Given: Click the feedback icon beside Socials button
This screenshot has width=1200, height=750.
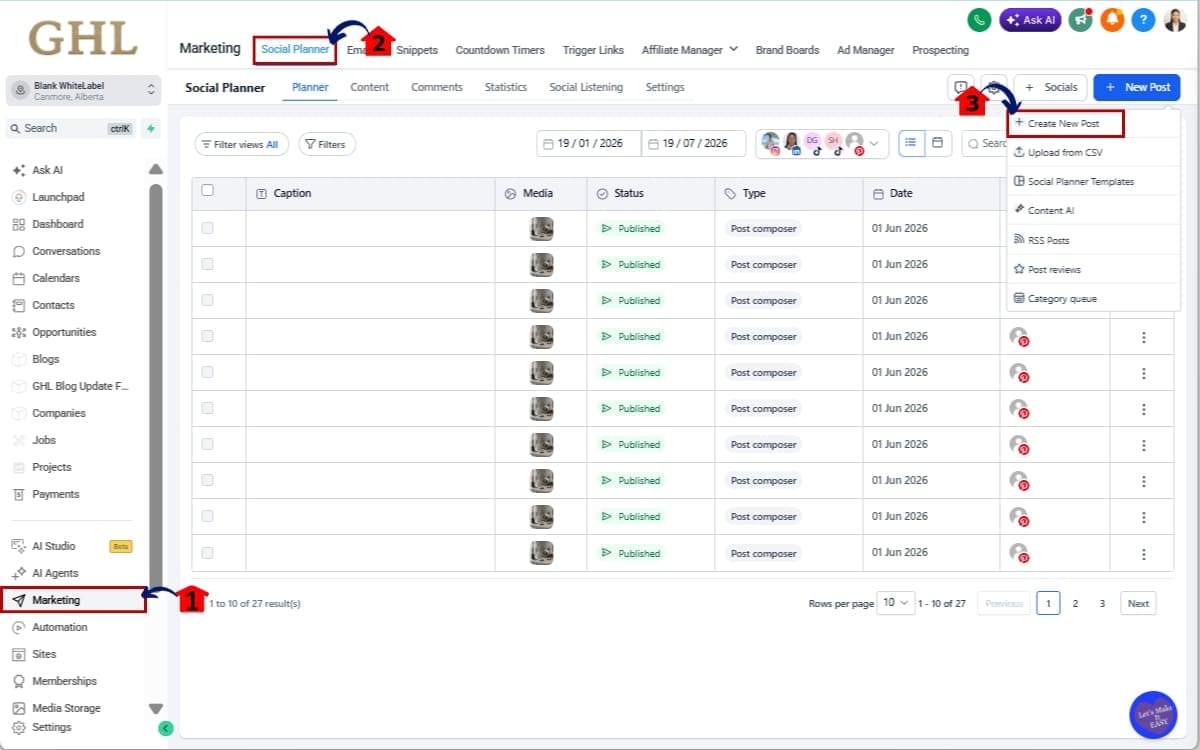Looking at the screenshot, I should [961, 87].
